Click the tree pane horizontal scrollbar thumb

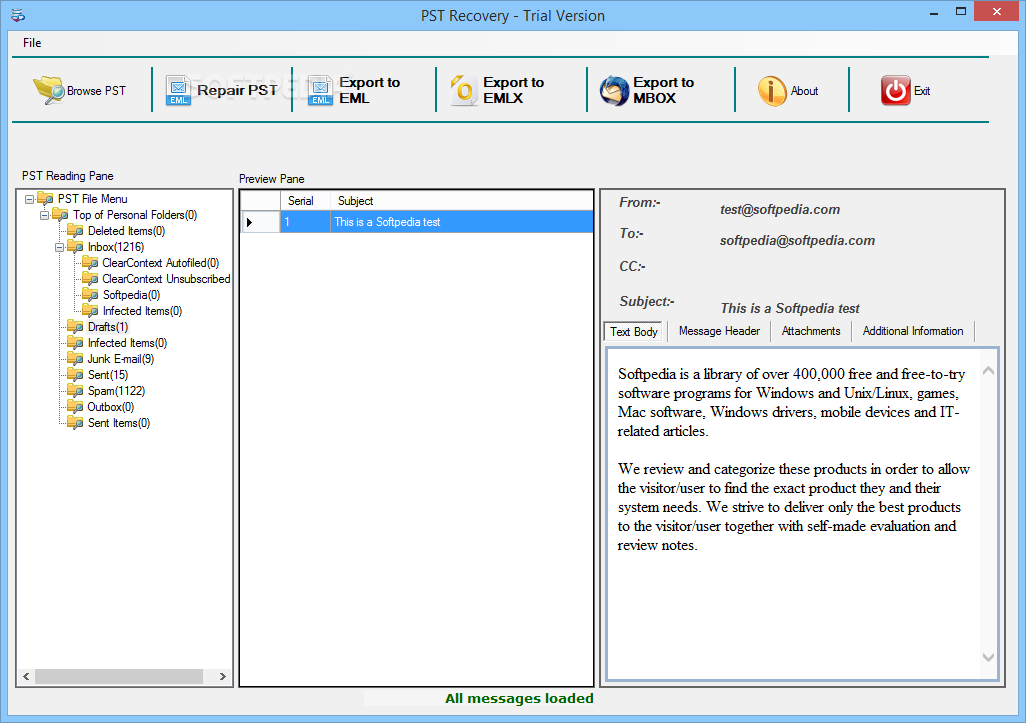pos(118,677)
